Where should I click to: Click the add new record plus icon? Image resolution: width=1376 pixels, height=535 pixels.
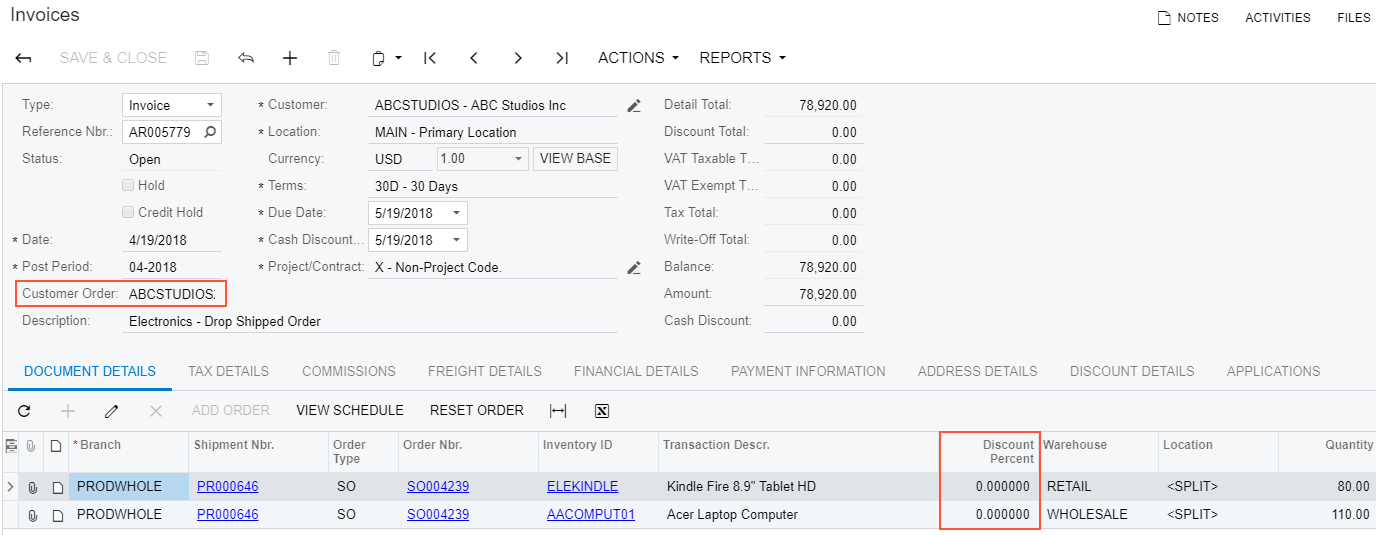click(290, 58)
